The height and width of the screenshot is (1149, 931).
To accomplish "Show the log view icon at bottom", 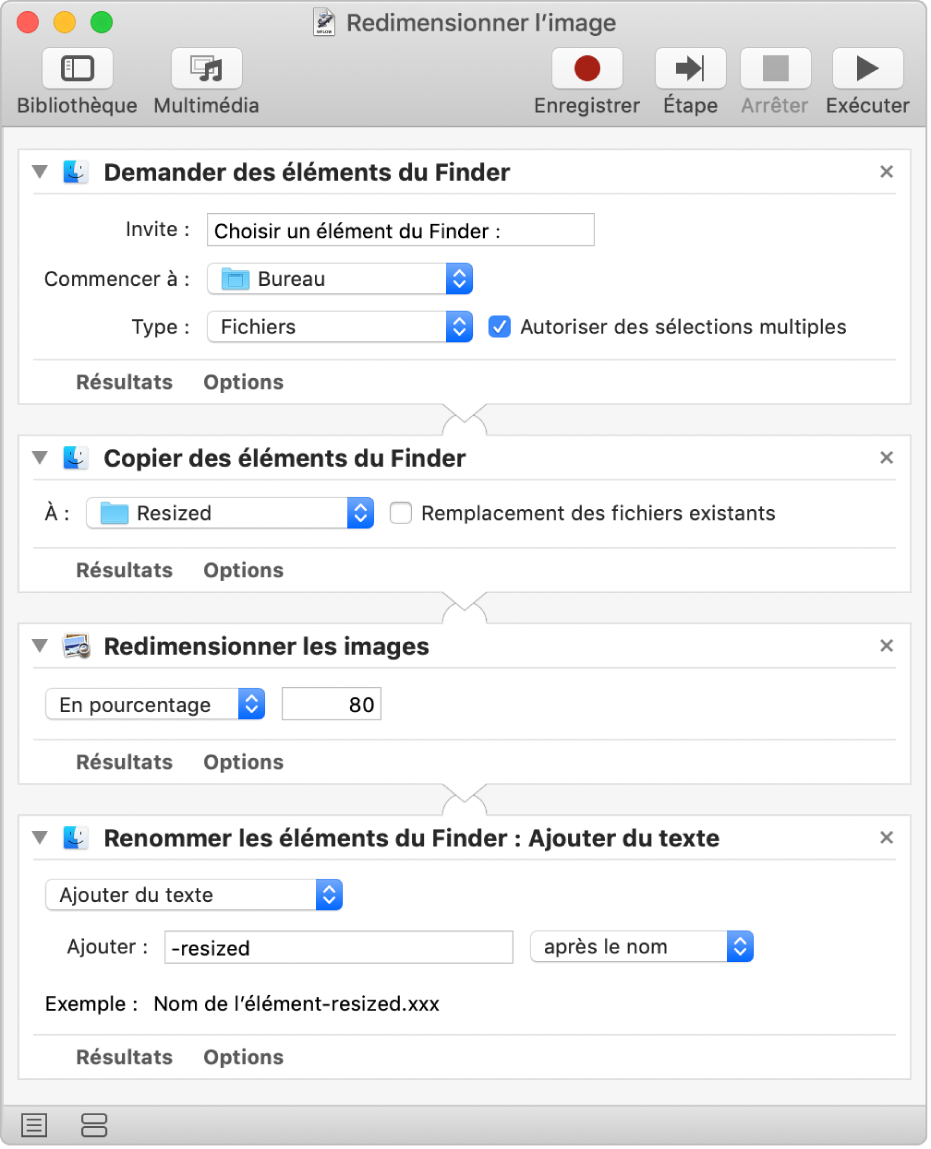I will point(34,1125).
